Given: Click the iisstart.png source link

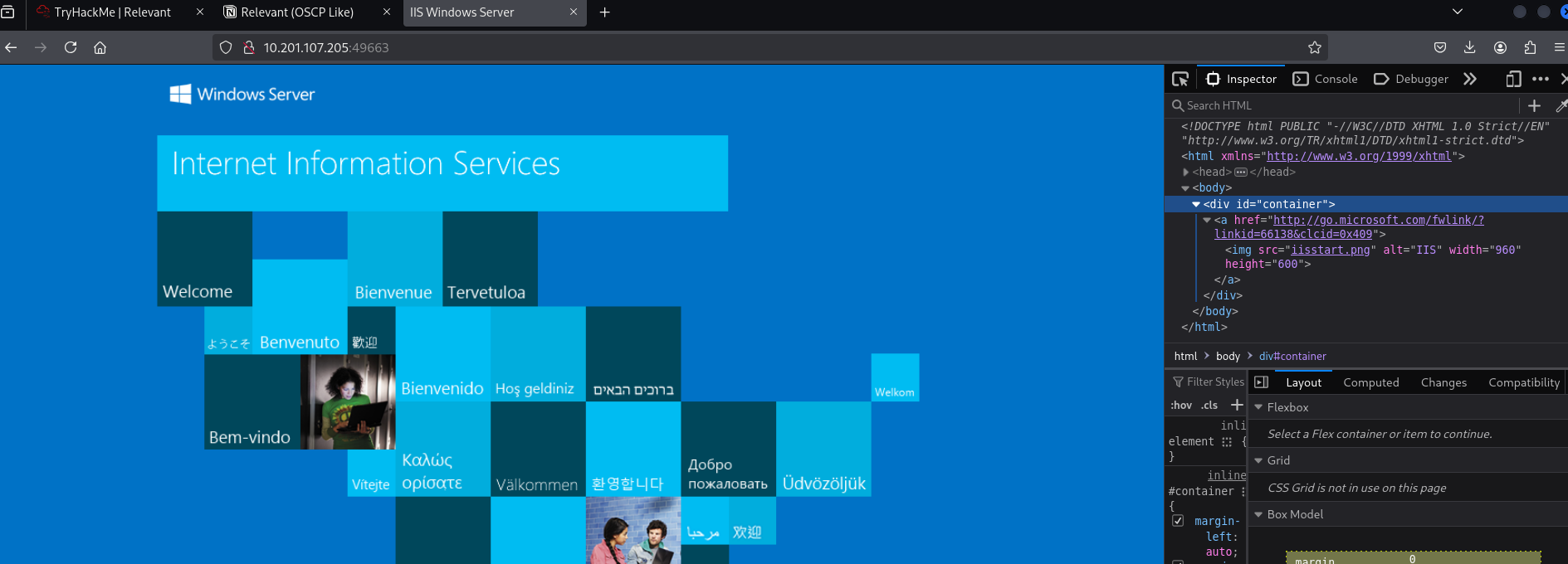Looking at the screenshot, I should 1330,250.
